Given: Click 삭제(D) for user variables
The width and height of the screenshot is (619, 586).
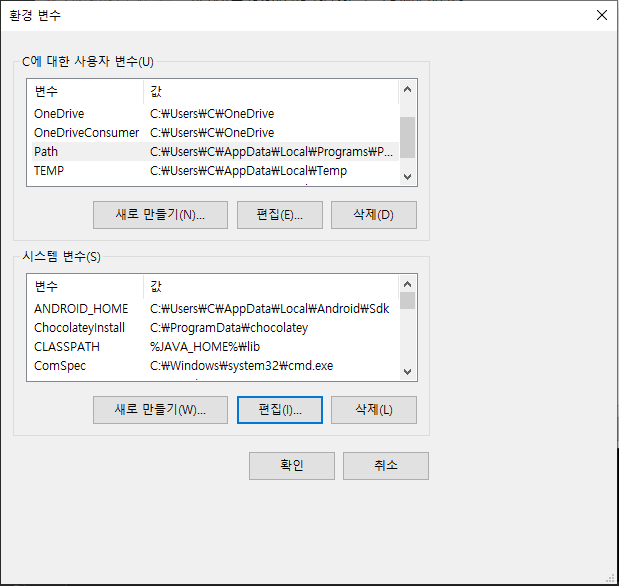Looking at the screenshot, I should click(373, 215).
